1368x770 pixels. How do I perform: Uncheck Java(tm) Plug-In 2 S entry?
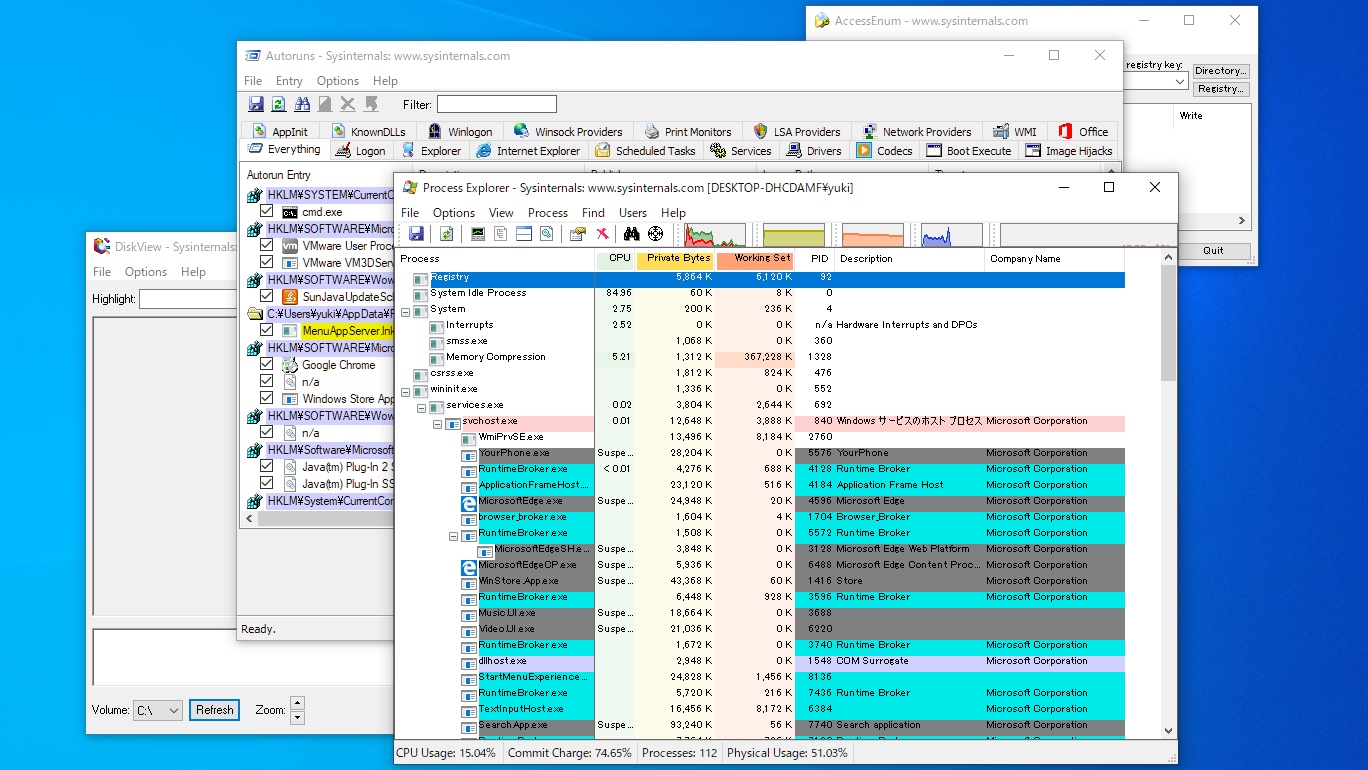(x=267, y=466)
